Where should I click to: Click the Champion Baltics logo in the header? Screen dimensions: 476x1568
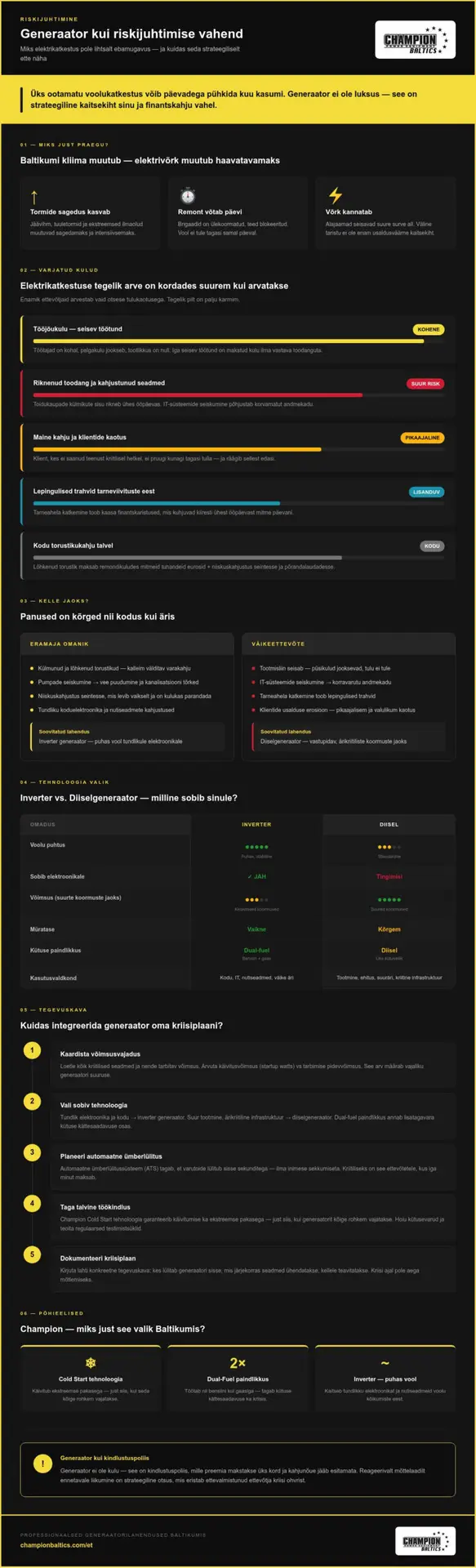[x=415, y=40]
